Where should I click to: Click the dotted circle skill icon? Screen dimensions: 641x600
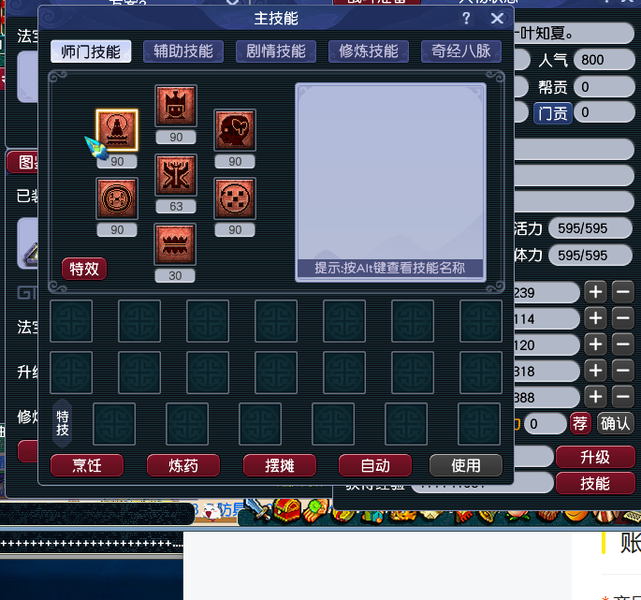[x=235, y=199]
